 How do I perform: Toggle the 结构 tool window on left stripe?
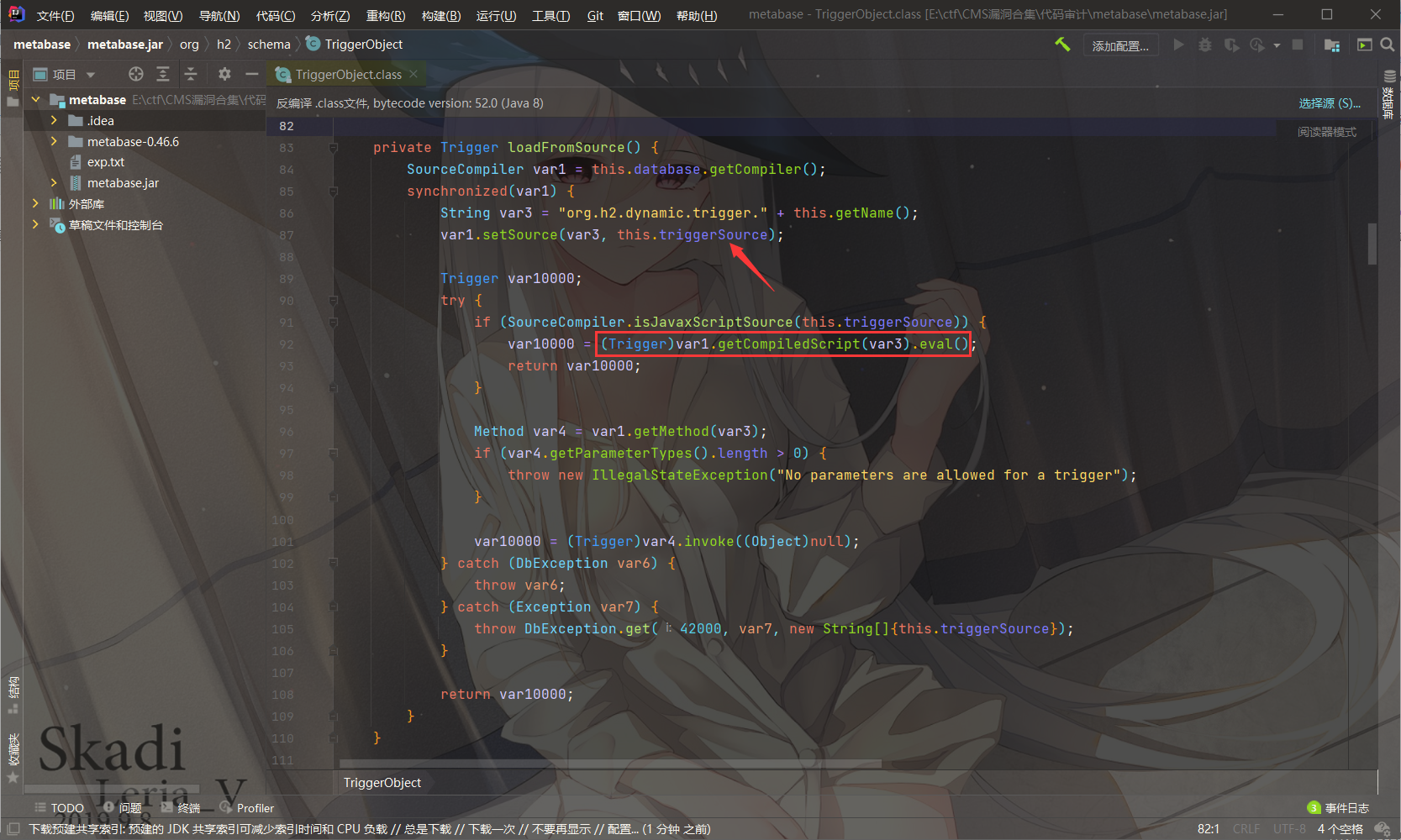[13, 695]
